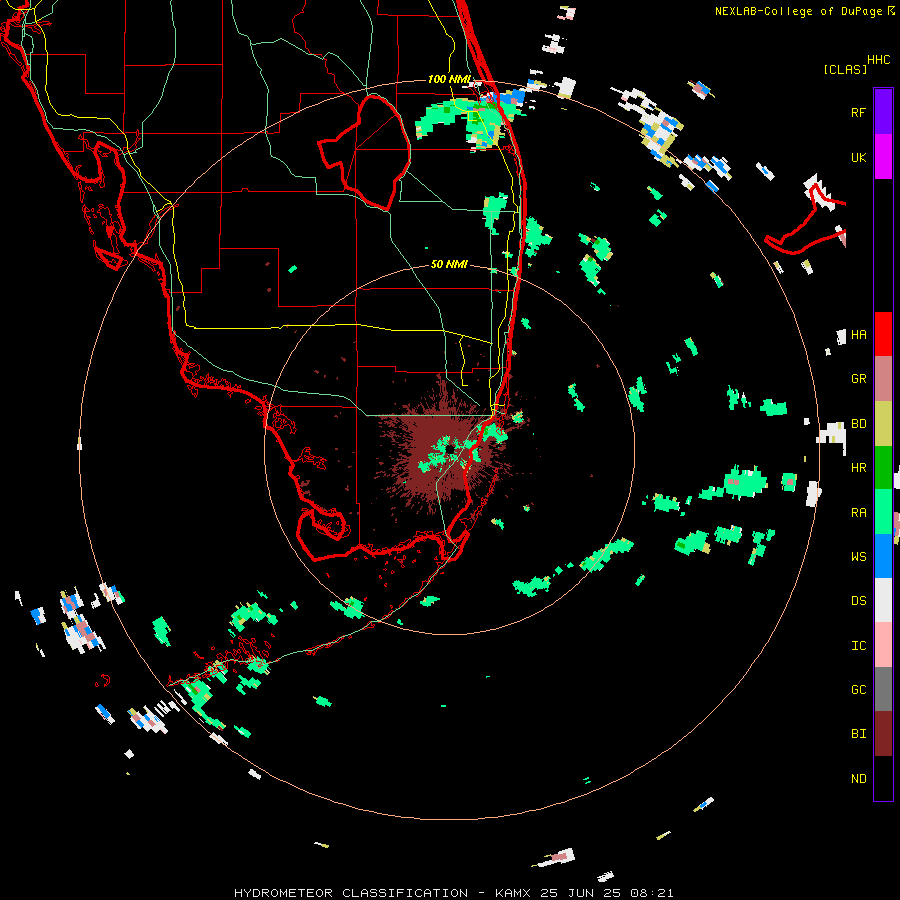Screen dimensions: 900x900
Task: Click the "HA" legend label
Action: coord(858,335)
